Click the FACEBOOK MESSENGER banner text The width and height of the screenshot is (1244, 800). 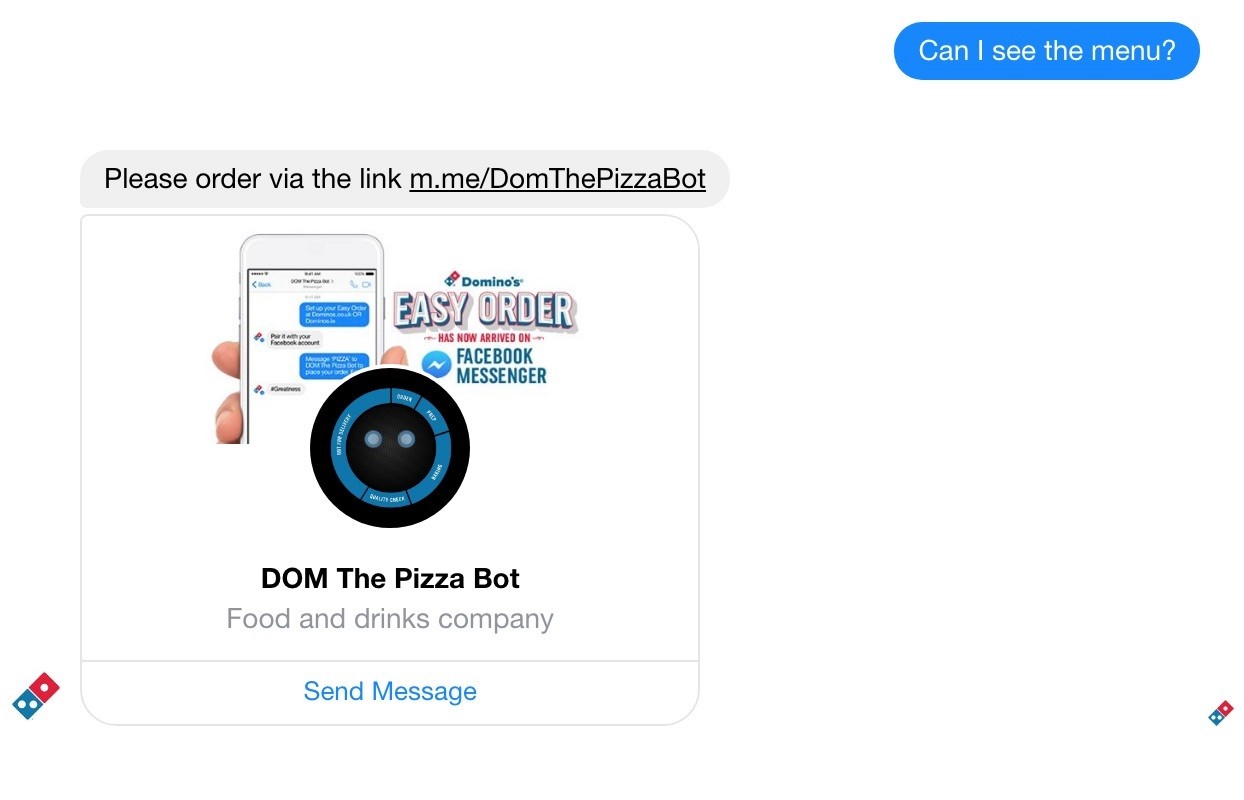click(x=501, y=366)
